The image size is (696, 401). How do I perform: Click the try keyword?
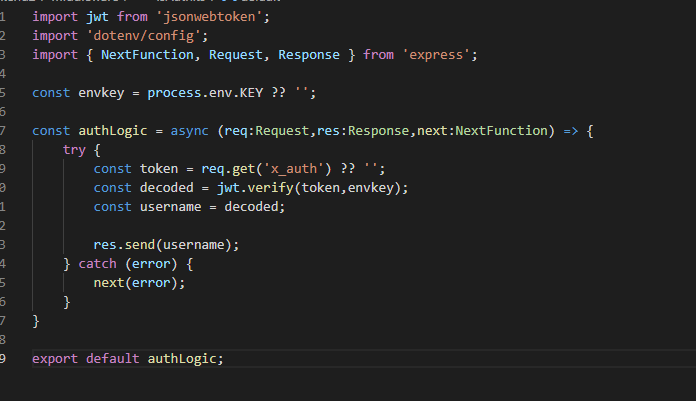(x=74, y=150)
